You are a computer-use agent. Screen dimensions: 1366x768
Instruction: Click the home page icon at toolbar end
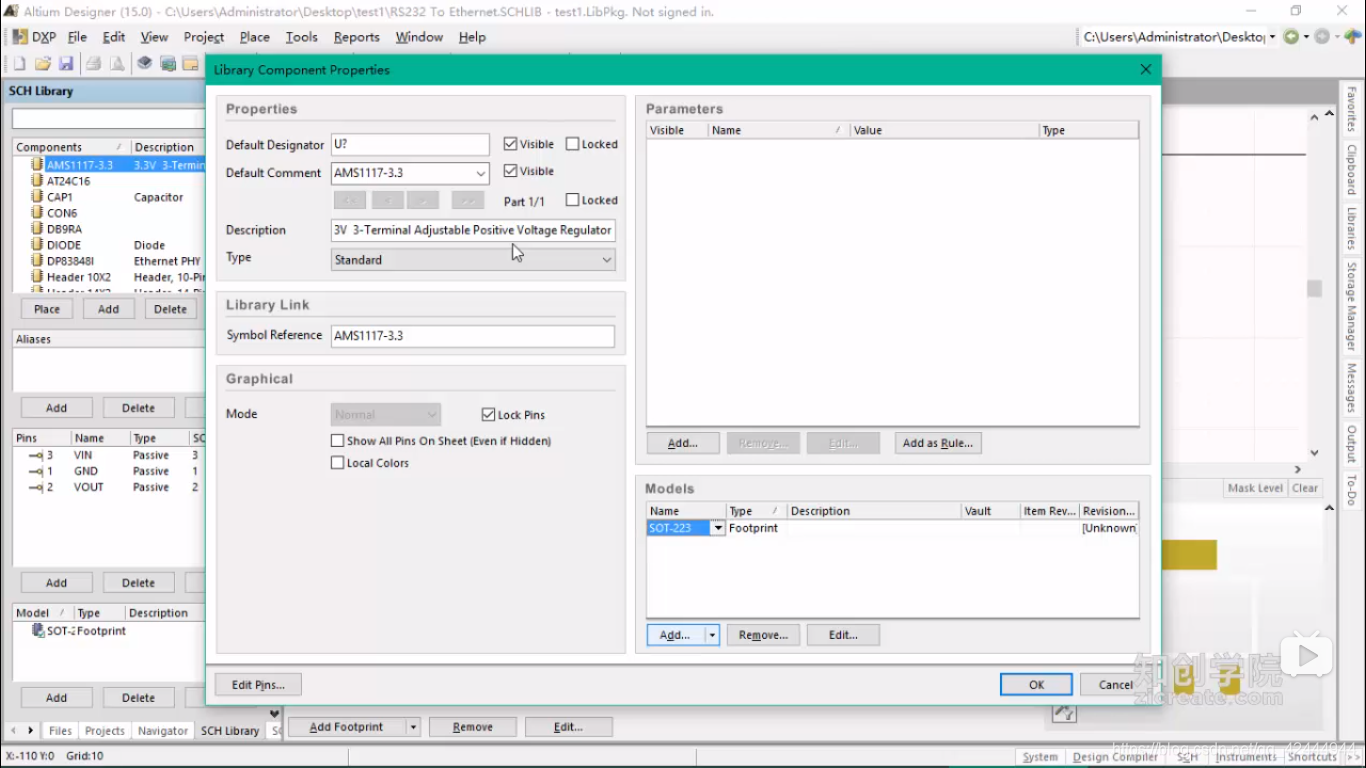[1353, 37]
